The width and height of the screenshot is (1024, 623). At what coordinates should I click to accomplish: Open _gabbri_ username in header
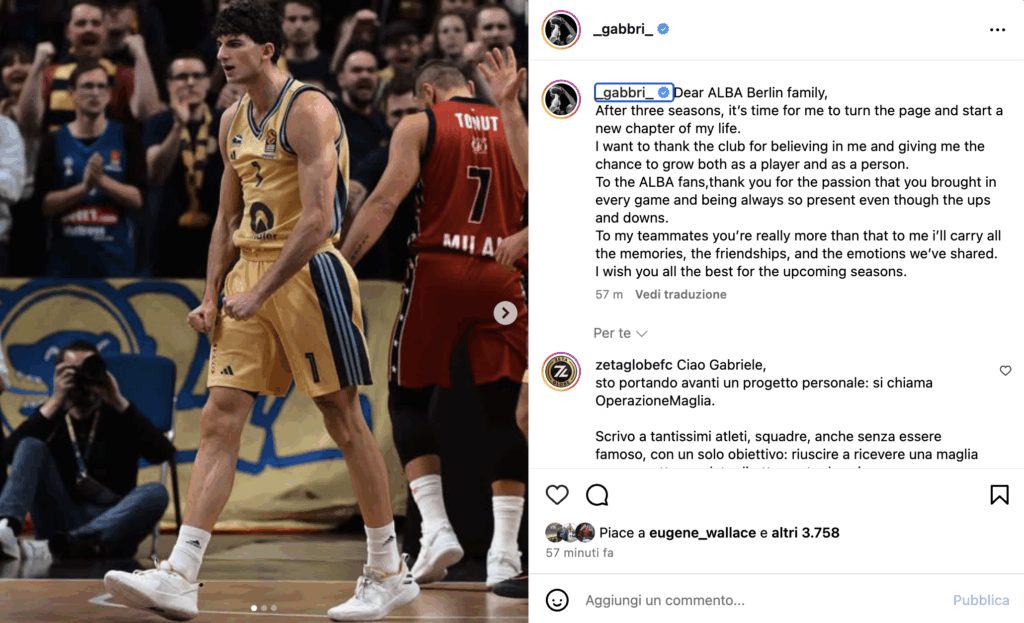click(x=622, y=29)
